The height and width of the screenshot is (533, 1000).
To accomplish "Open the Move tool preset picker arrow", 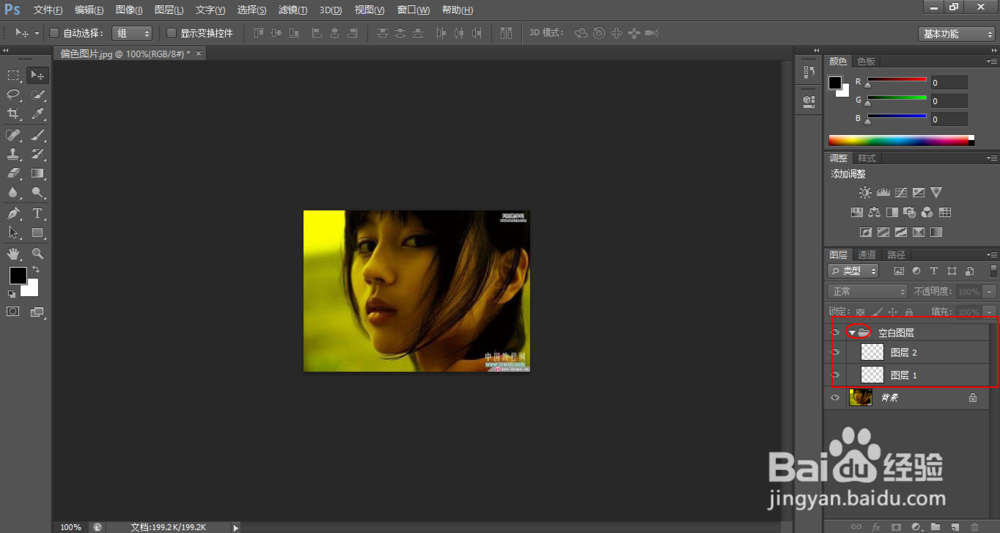I will [37, 33].
